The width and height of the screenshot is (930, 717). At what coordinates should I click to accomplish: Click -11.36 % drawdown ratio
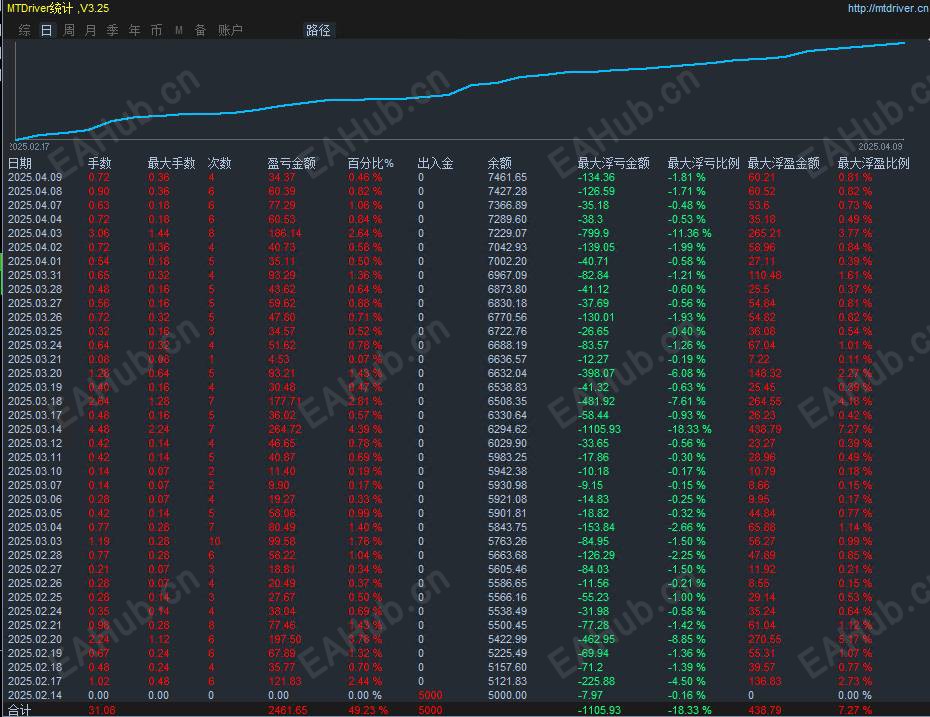[689, 233]
